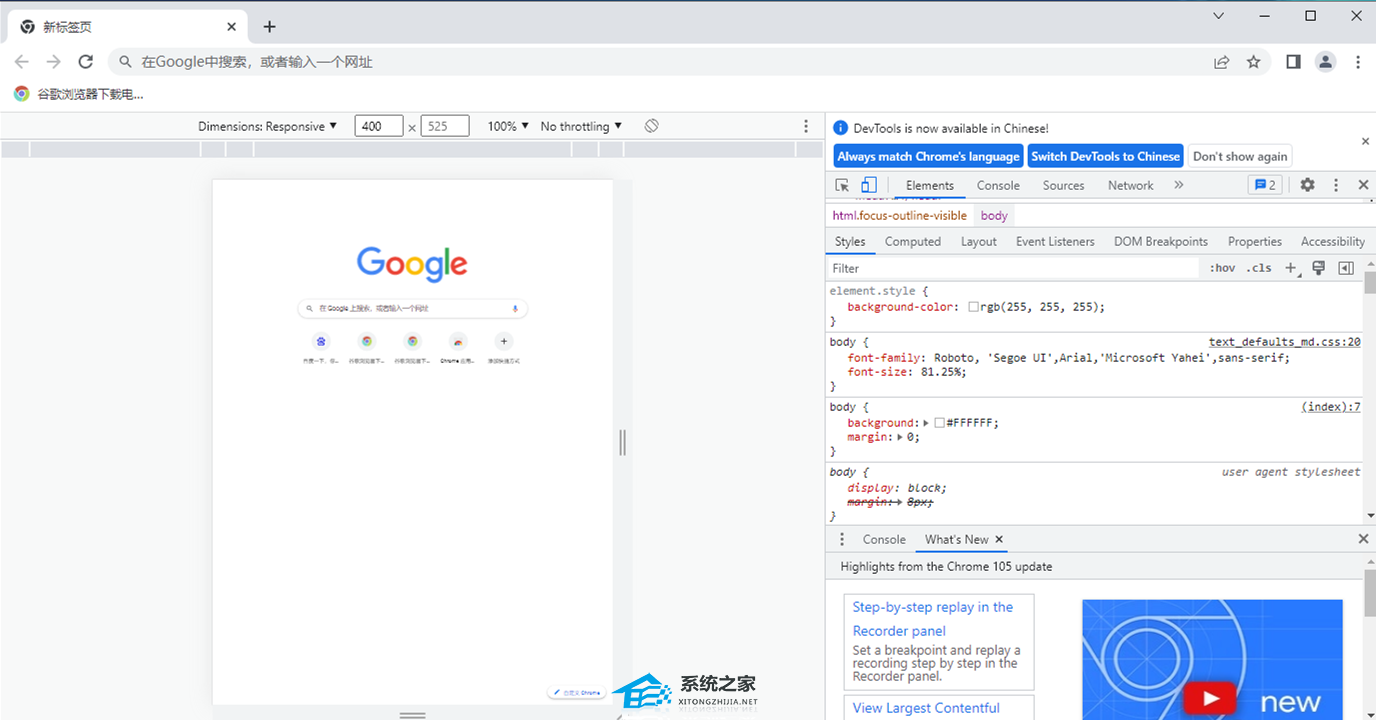This screenshot has height=720, width=1376.
Task: Toggle the :hov element state panel
Action: coord(1222,268)
